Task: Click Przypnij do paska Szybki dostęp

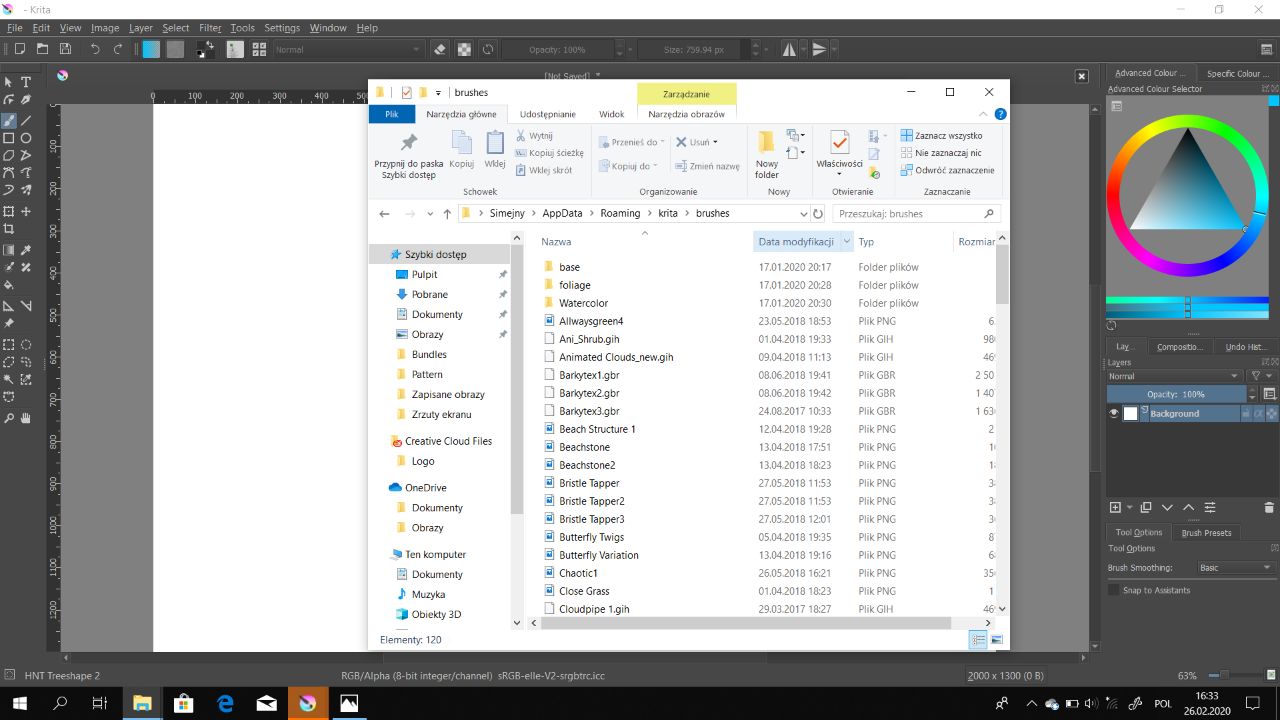Action: pos(409,156)
